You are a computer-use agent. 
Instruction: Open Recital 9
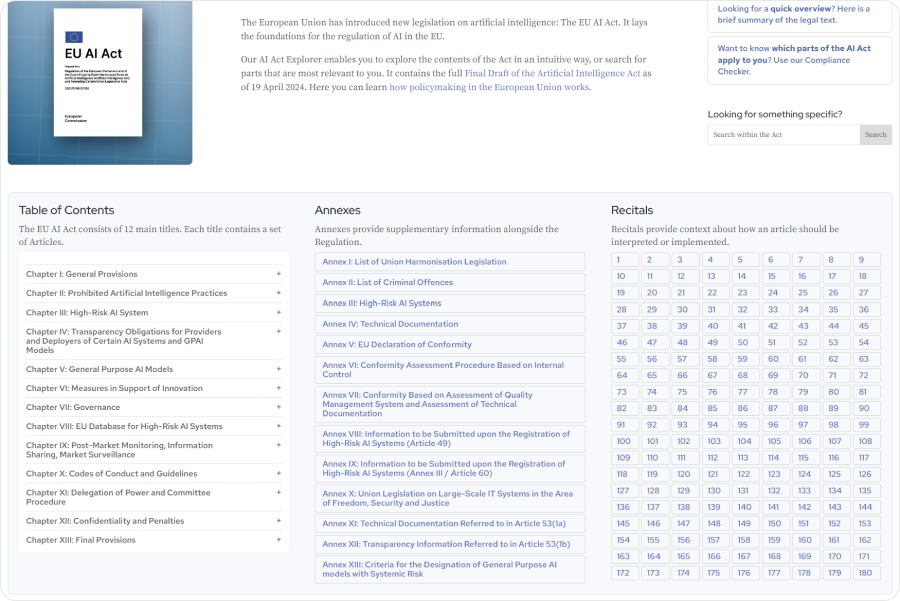[x=867, y=260]
